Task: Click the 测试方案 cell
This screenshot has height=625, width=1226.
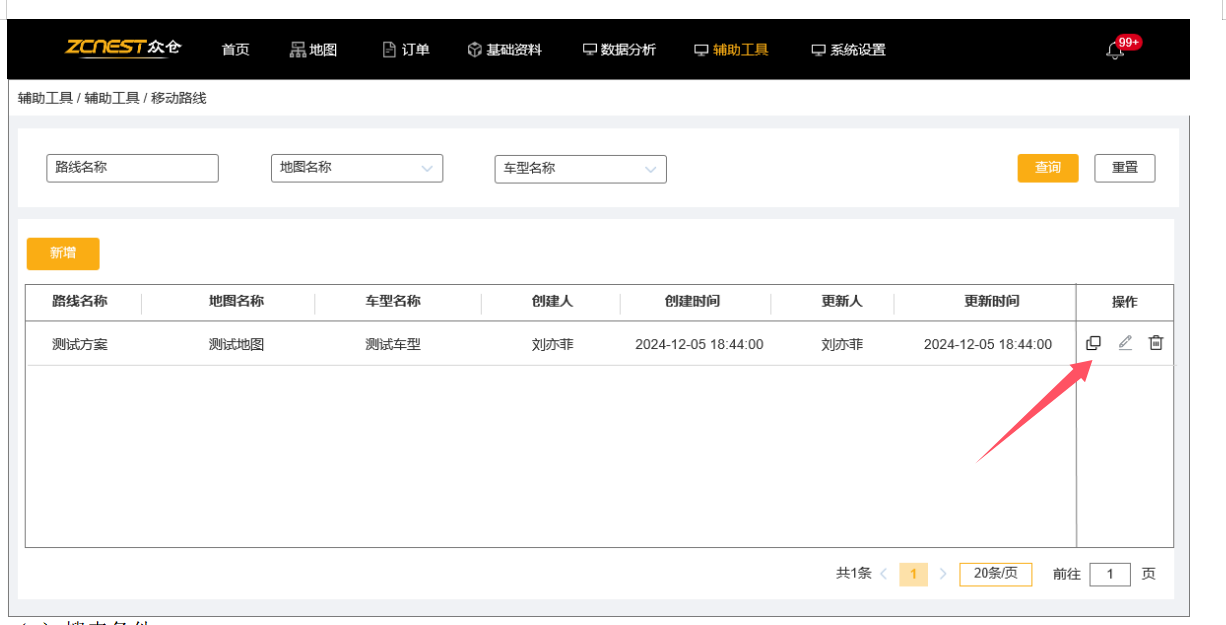Action: point(80,344)
